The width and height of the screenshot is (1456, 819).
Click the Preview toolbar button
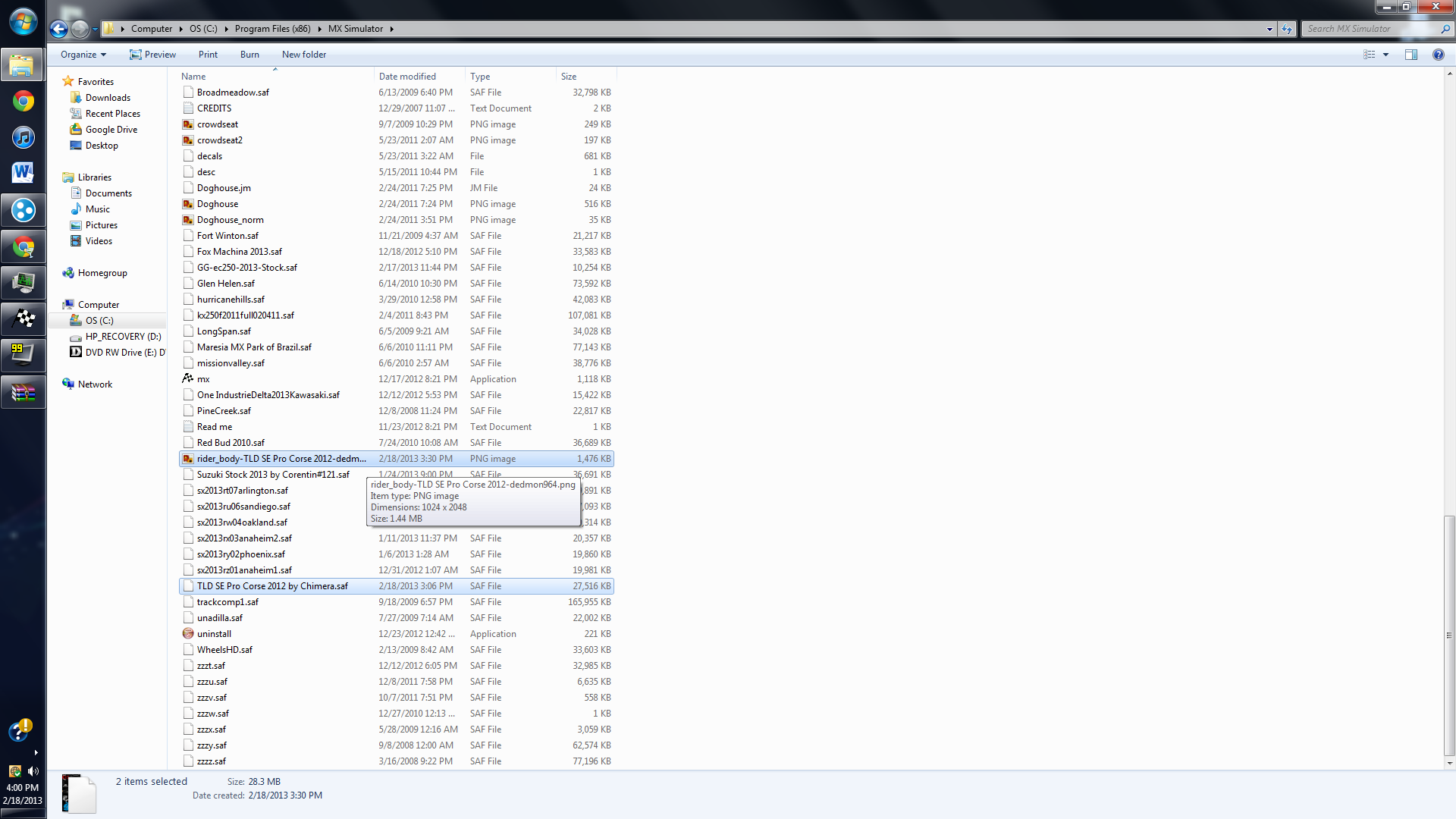[152, 55]
